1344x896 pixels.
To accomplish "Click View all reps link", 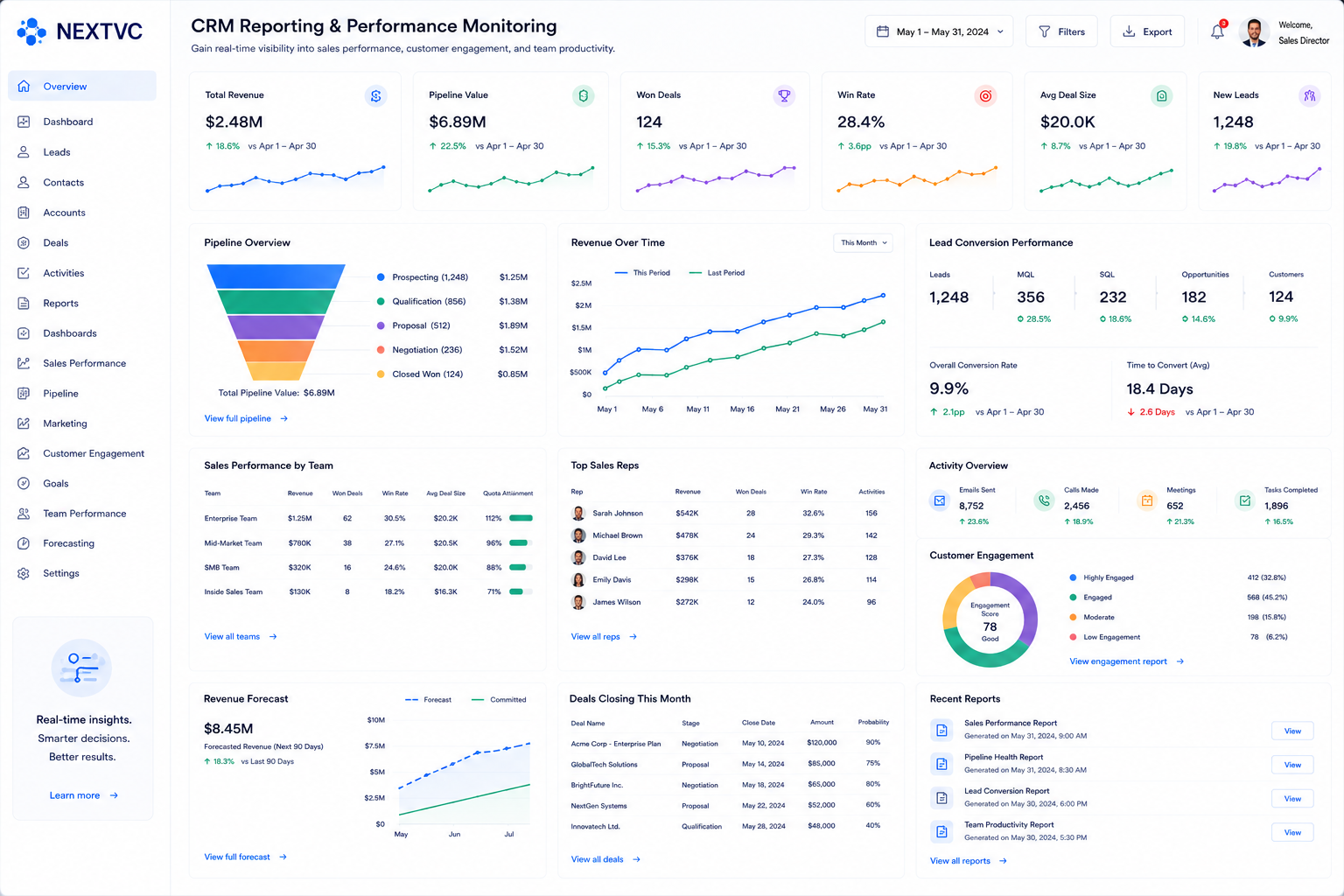I will 604,637.
